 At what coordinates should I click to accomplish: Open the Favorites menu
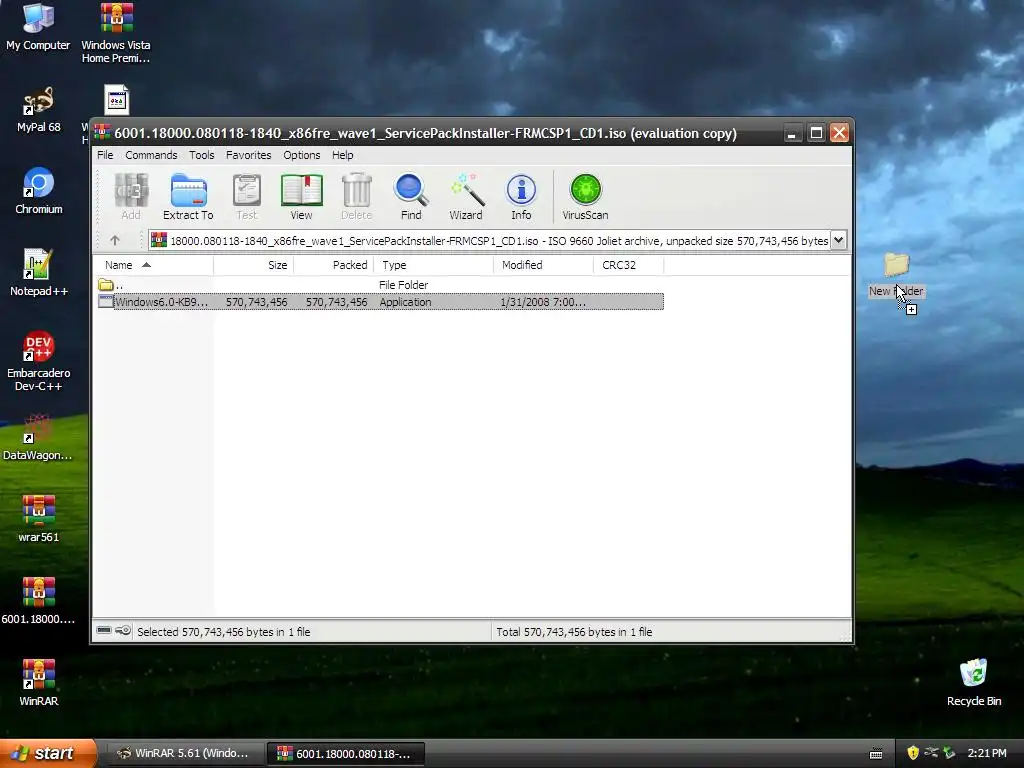click(248, 155)
